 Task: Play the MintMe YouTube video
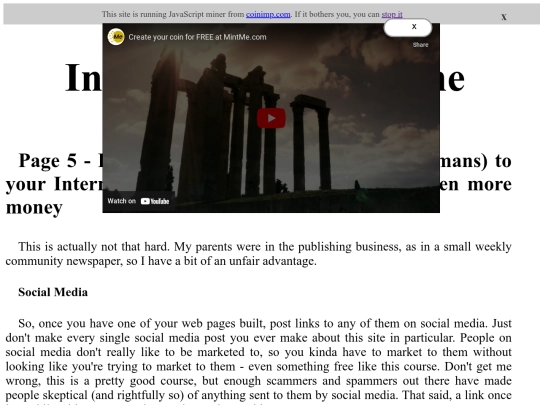click(x=271, y=118)
